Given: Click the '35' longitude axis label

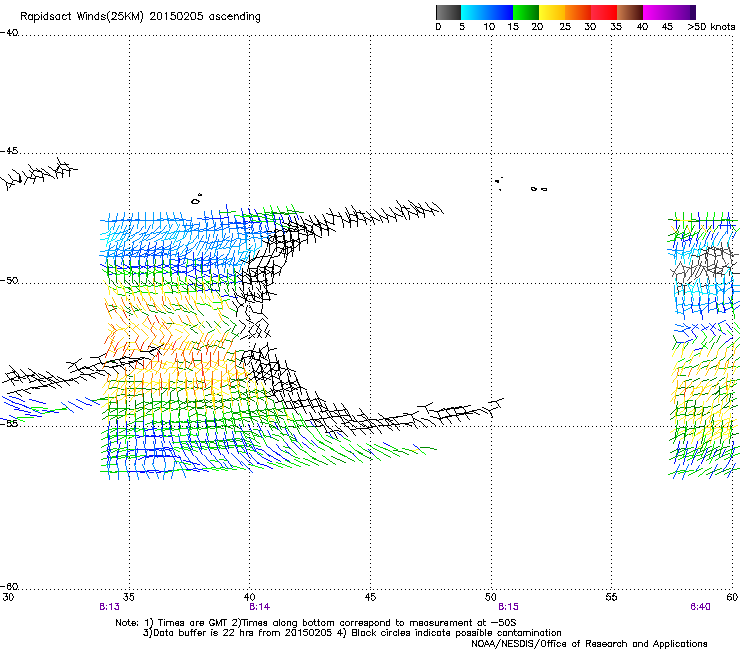Looking at the screenshot, I should point(129,597).
